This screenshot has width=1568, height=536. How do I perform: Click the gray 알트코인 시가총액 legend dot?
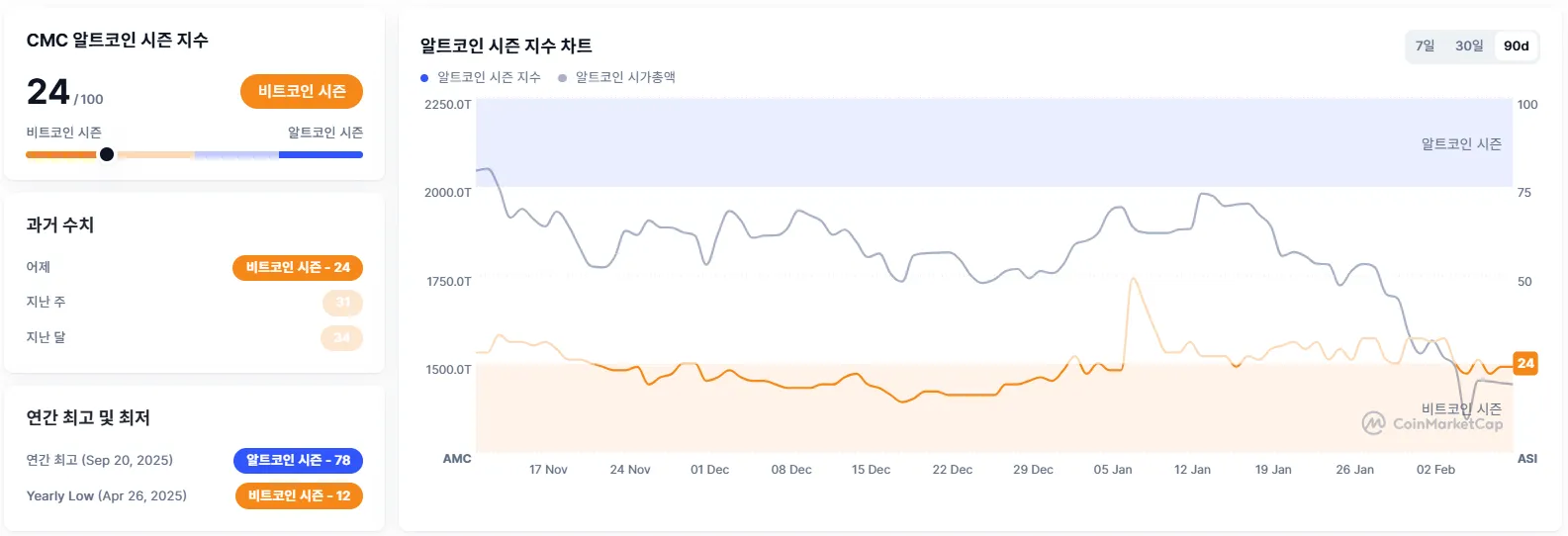tap(563, 77)
